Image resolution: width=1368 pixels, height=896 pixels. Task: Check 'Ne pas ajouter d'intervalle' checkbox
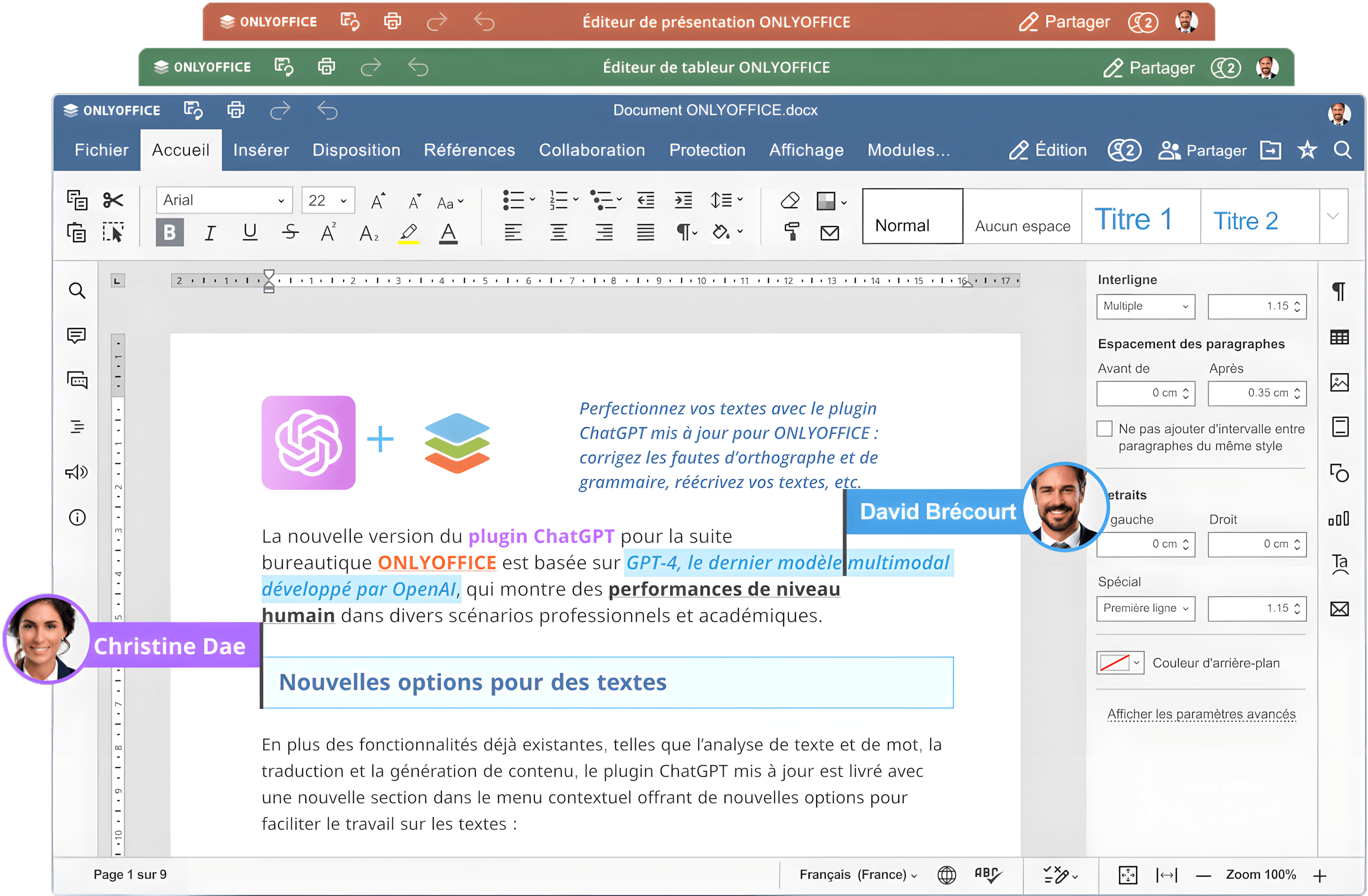coord(1104,429)
